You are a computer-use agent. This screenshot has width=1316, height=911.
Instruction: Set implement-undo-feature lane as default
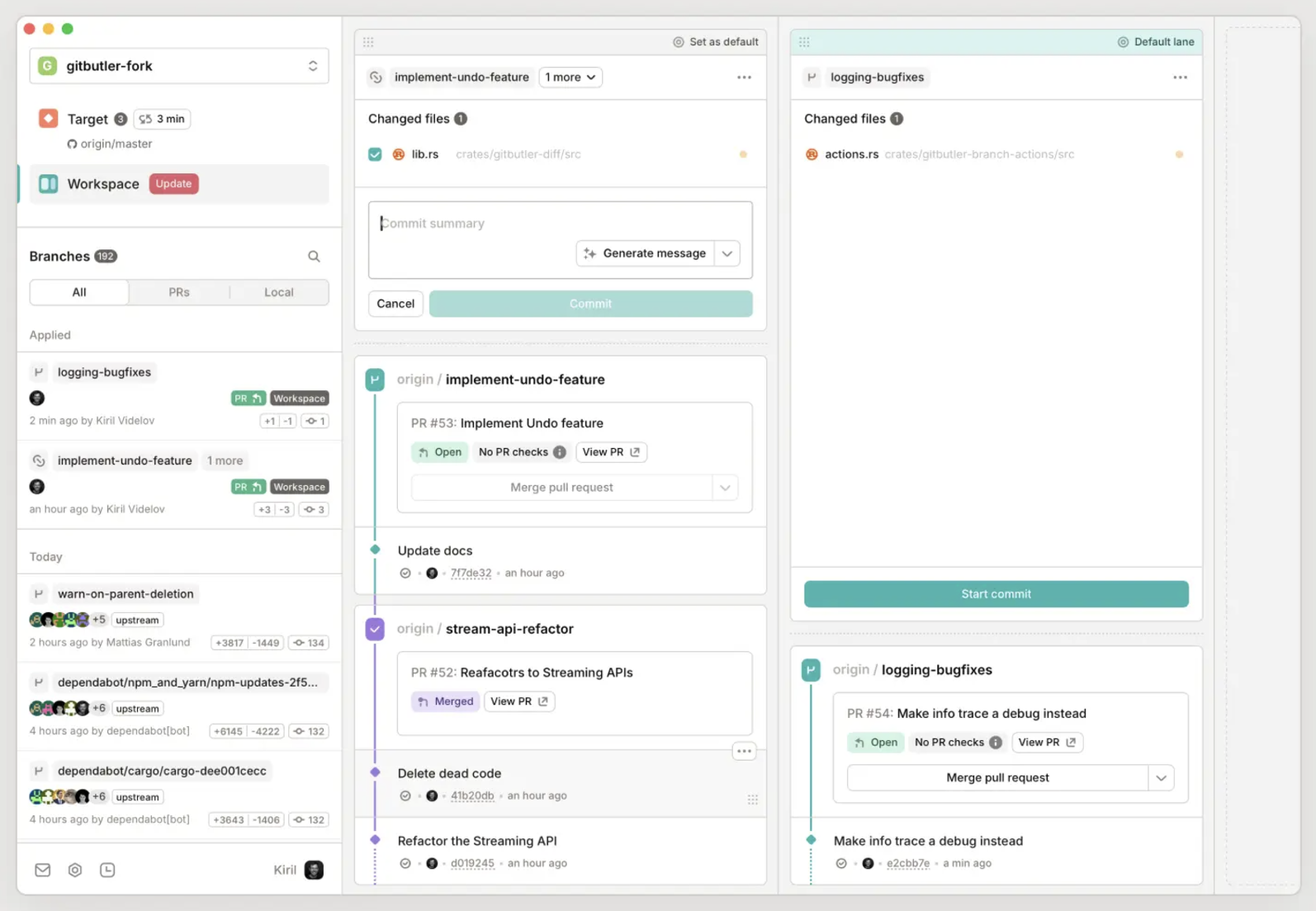tap(715, 42)
